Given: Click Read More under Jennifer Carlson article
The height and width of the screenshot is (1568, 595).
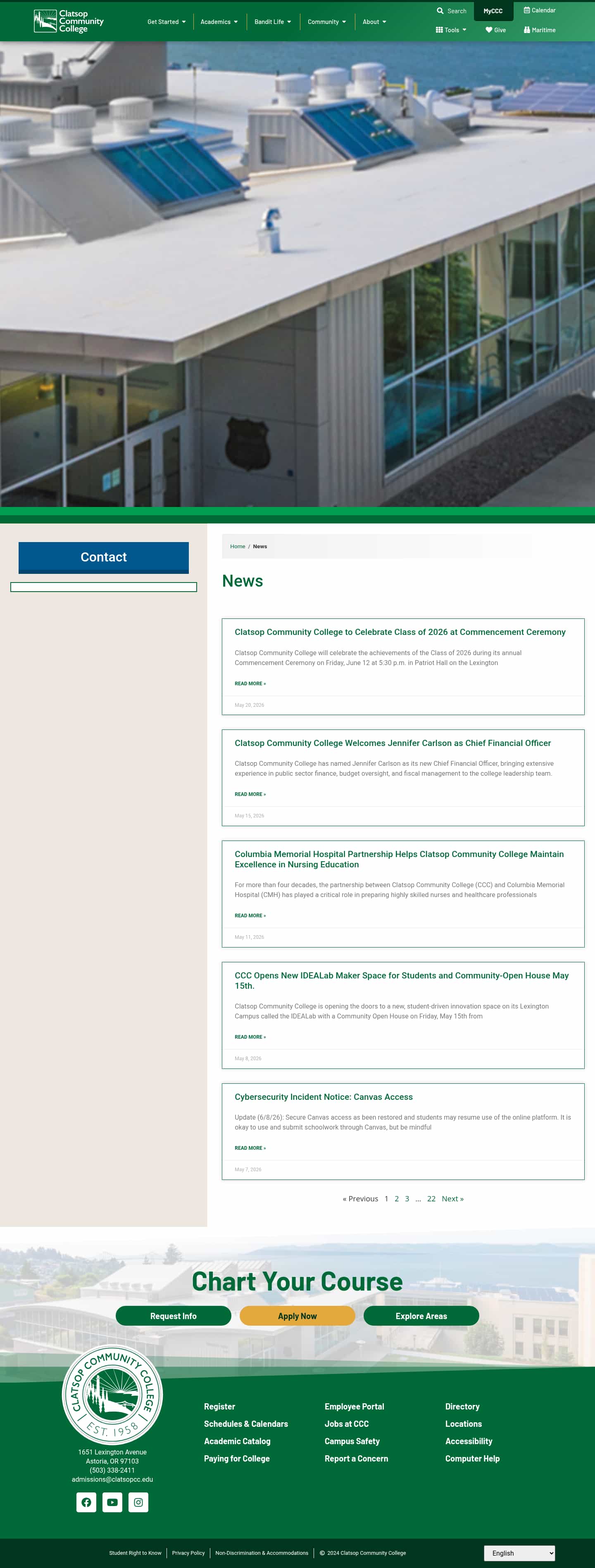Looking at the screenshot, I should click(x=250, y=794).
